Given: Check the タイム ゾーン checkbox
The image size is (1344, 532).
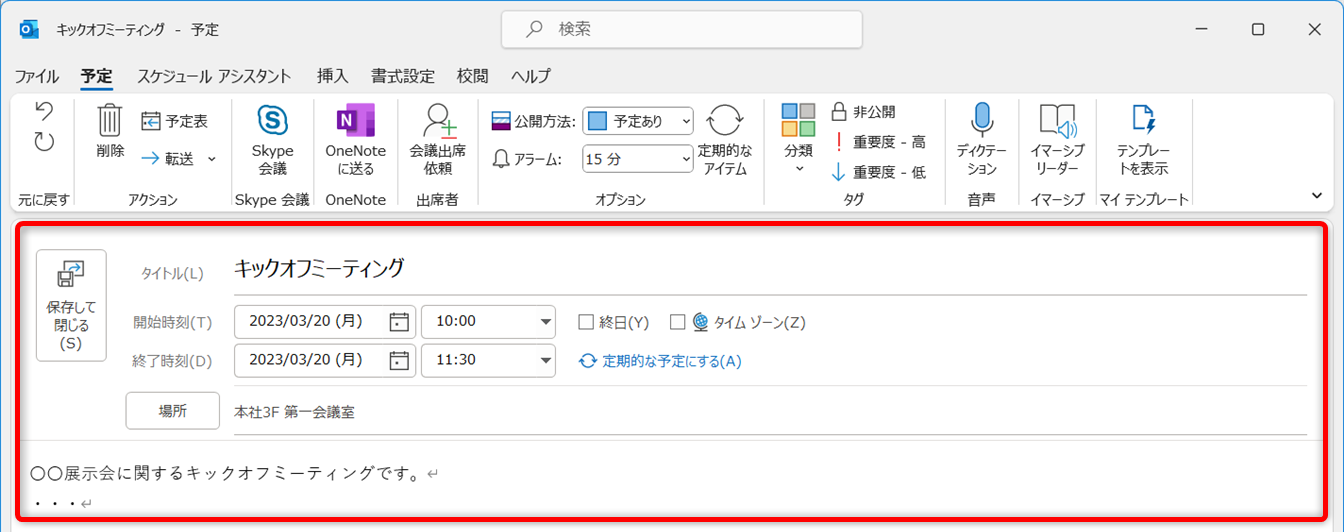Looking at the screenshot, I should click(x=678, y=322).
